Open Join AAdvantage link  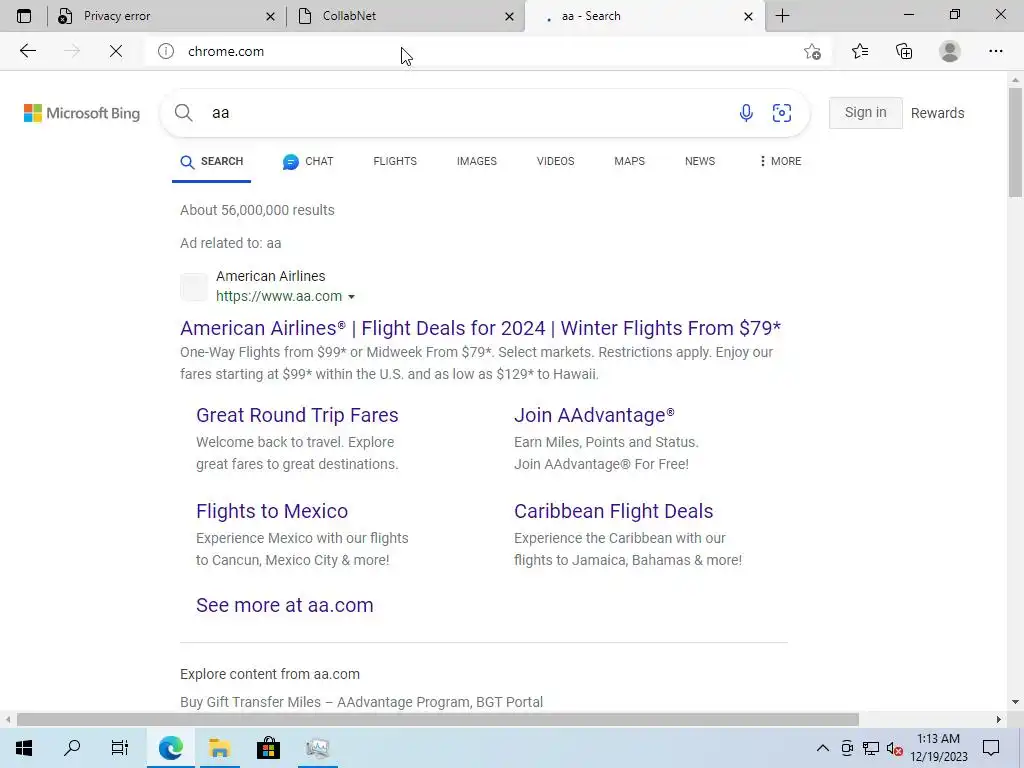click(x=594, y=415)
